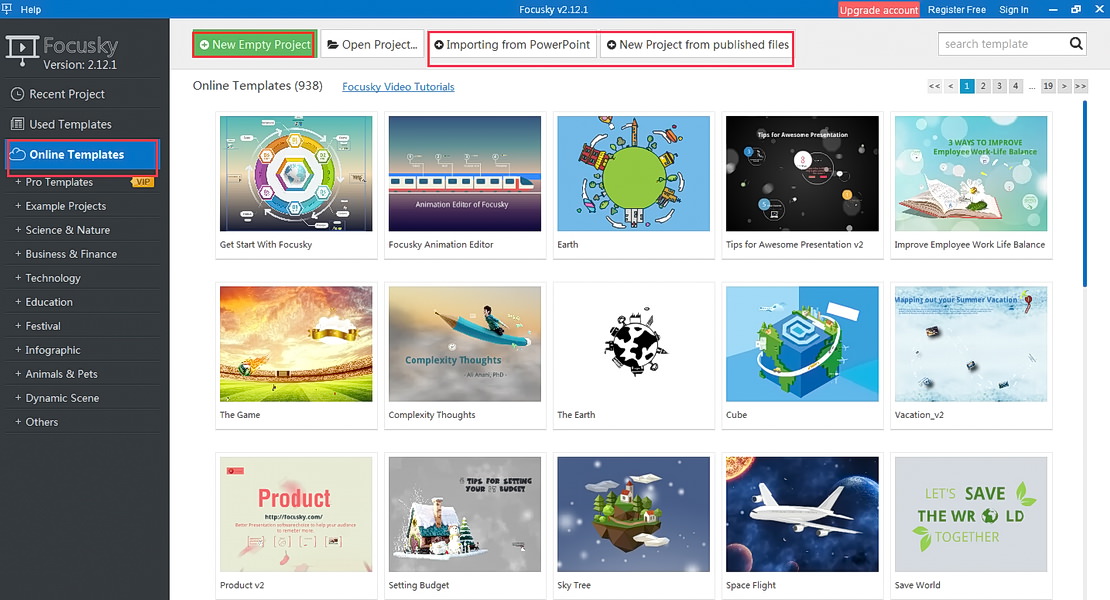Open the Recent Project section

84,94
